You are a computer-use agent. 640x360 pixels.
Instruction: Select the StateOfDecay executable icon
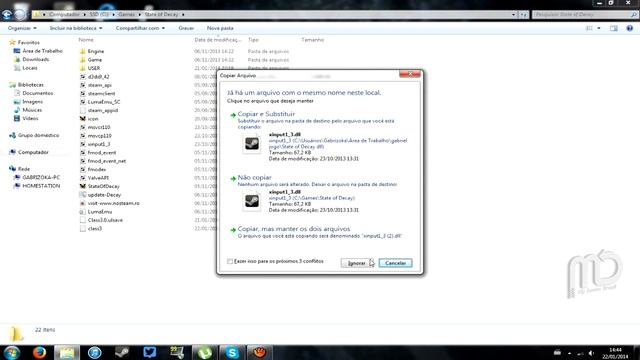(83, 186)
